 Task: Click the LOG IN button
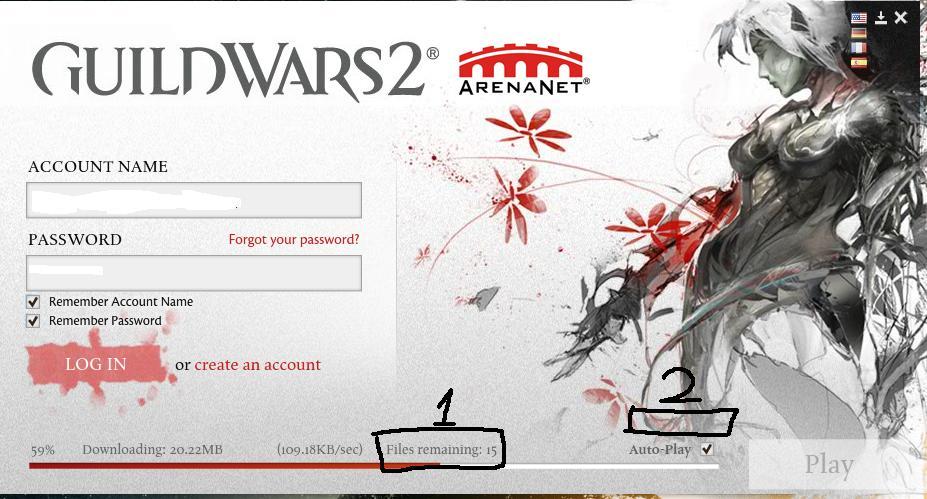tap(96, 364)
